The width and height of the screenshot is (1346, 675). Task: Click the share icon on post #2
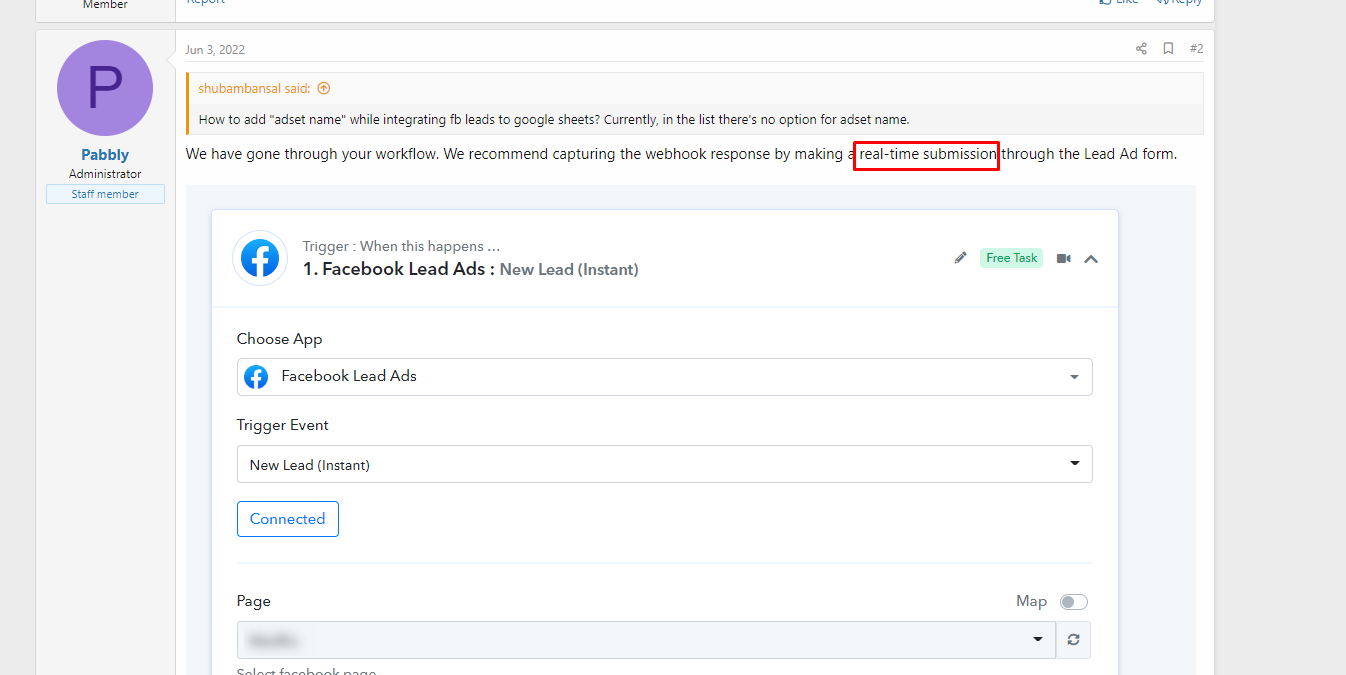[x=1141, y=48]
